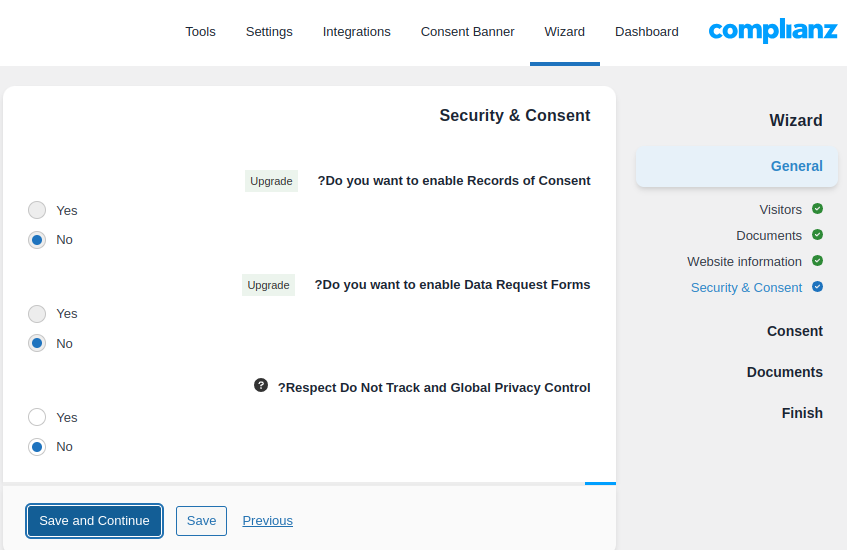Screen dimensions: 847x550
Task: Switch to the Consent Banner tab
Action: [x=467, y=32]
